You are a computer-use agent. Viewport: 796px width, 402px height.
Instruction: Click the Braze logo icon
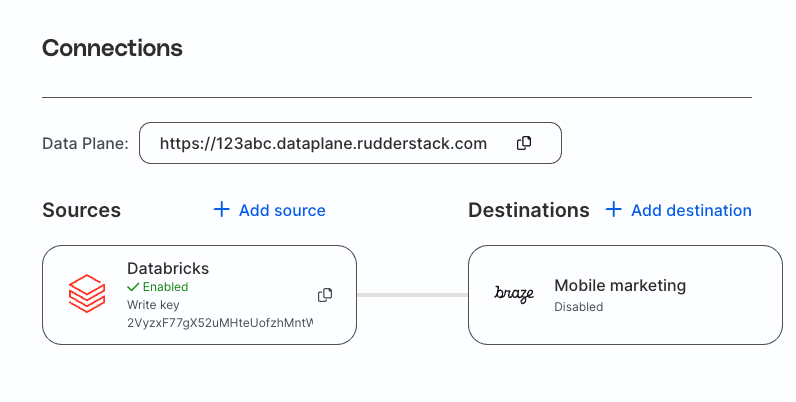click(514, 294)
